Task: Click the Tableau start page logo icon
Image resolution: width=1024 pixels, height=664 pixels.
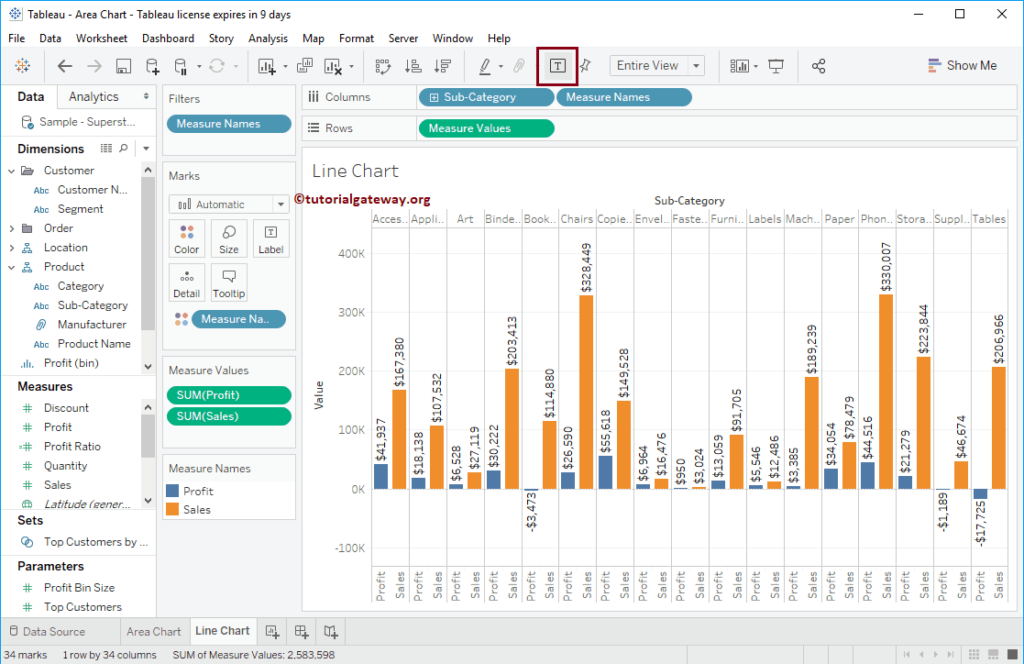Action: (22, 65)
